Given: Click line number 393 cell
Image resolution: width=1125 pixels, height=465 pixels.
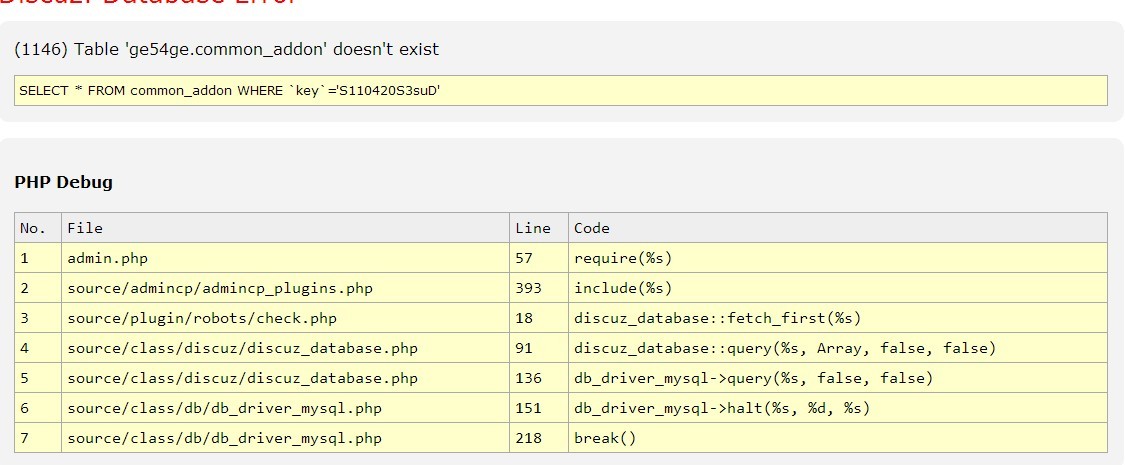Looking at the screenshot, I should (x=529, y=288).
